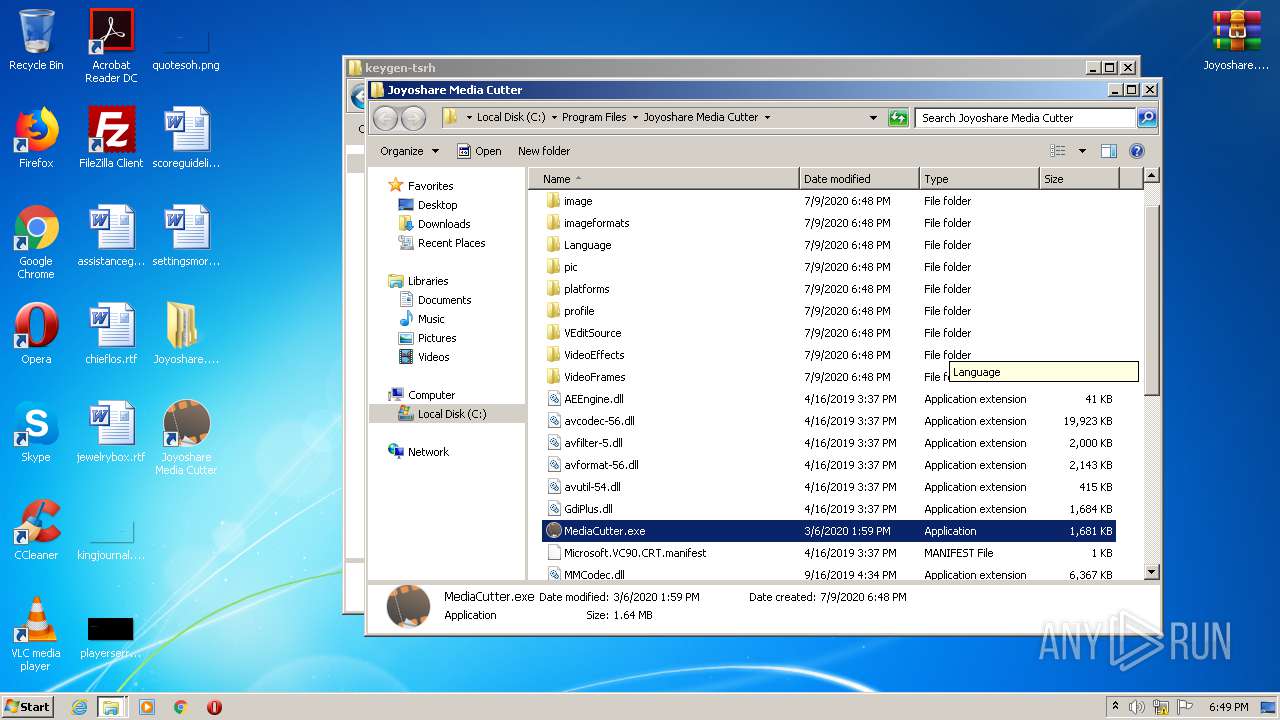1280x720 pixels.
Task: Select VideoEffects folder
Action: coord(828,355)
